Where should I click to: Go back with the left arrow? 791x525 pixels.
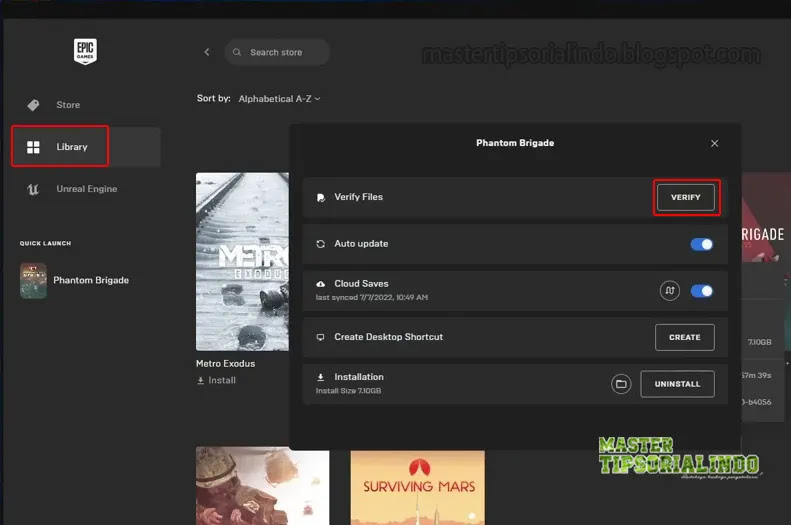point(207,52)
